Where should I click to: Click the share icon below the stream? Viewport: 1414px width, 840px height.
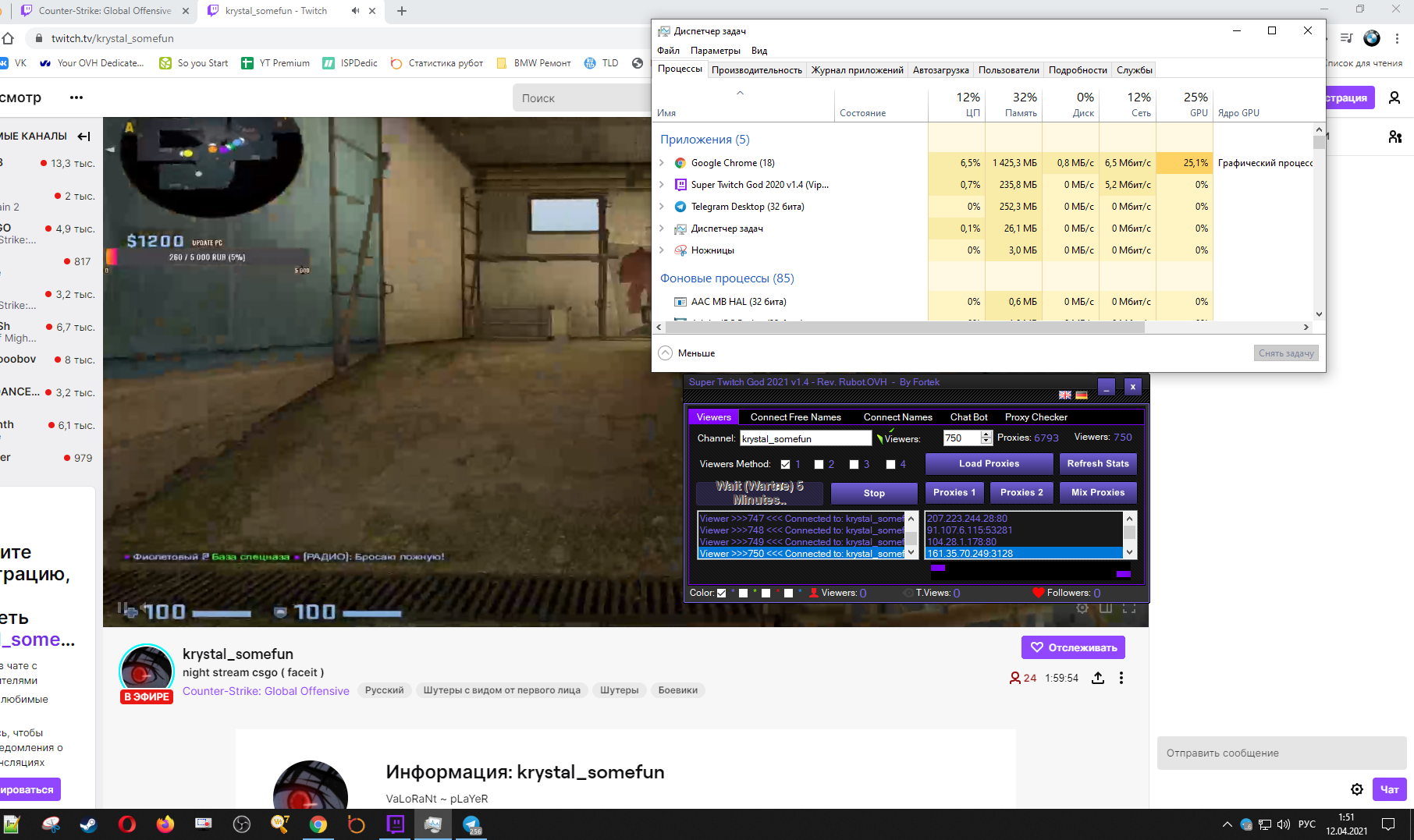click(1098, 678)
